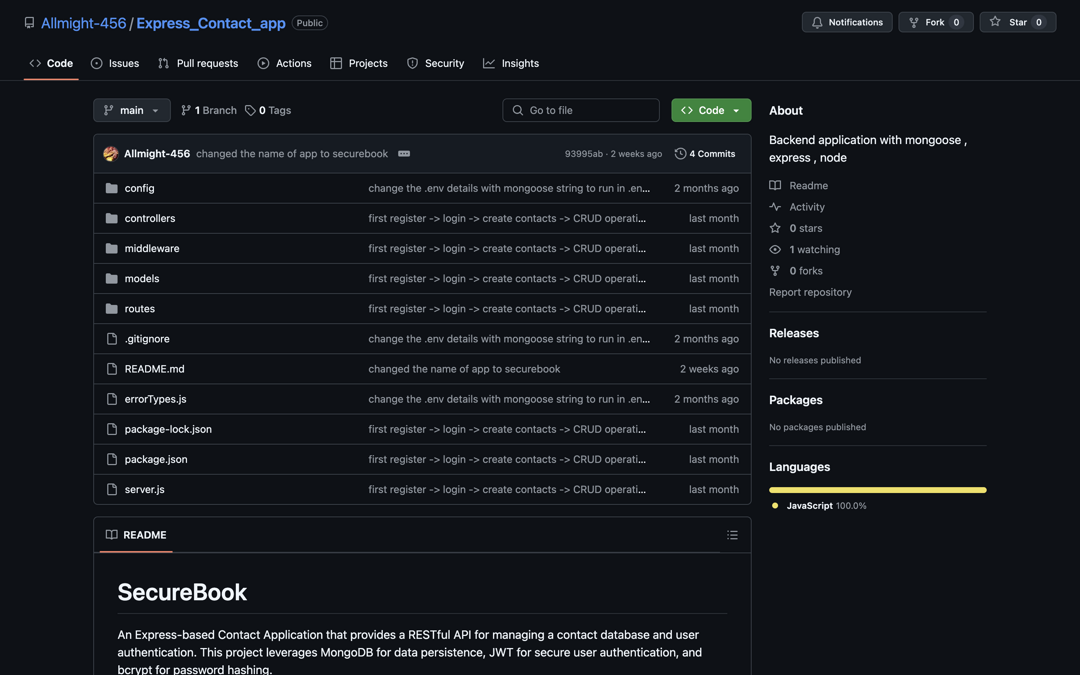Click the routes folder icon

tap(112, 309)
